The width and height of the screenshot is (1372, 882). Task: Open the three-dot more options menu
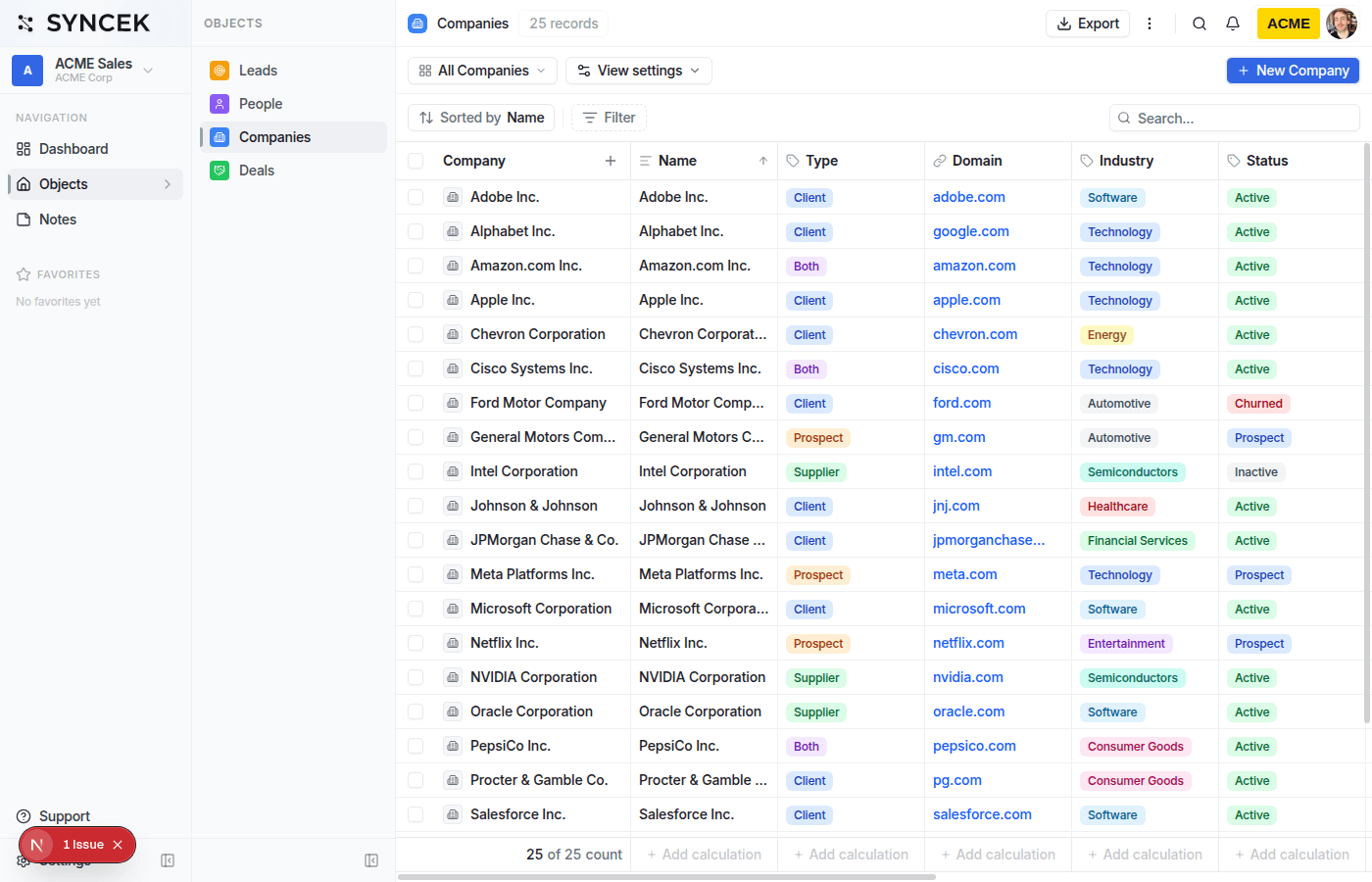(1150, 24)
